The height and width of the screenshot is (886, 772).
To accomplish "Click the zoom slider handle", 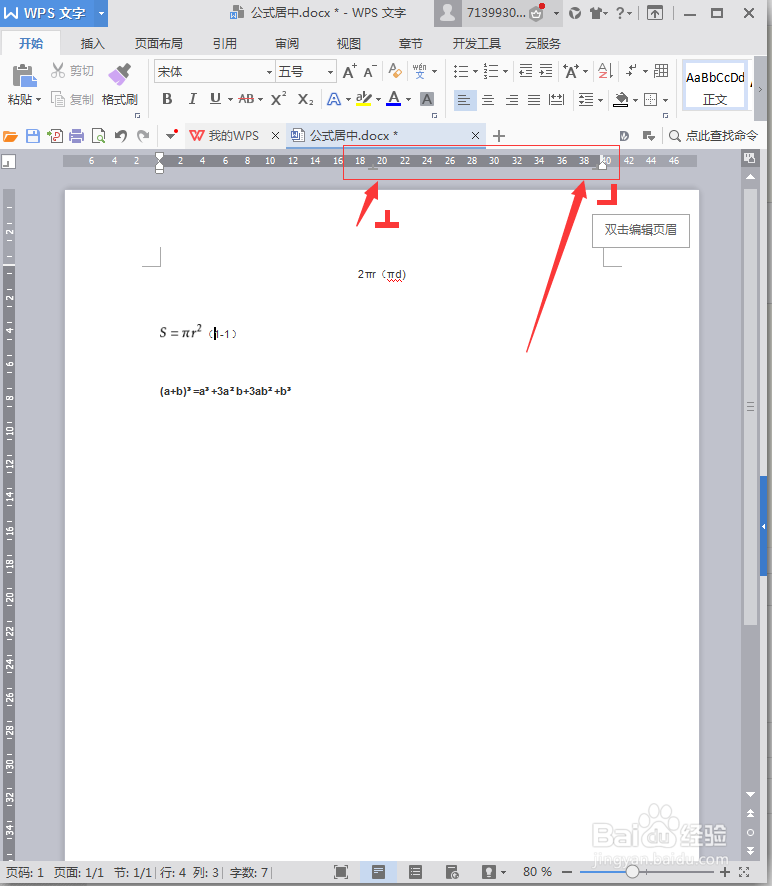I will pyautogui.click(x=632, y=872).
